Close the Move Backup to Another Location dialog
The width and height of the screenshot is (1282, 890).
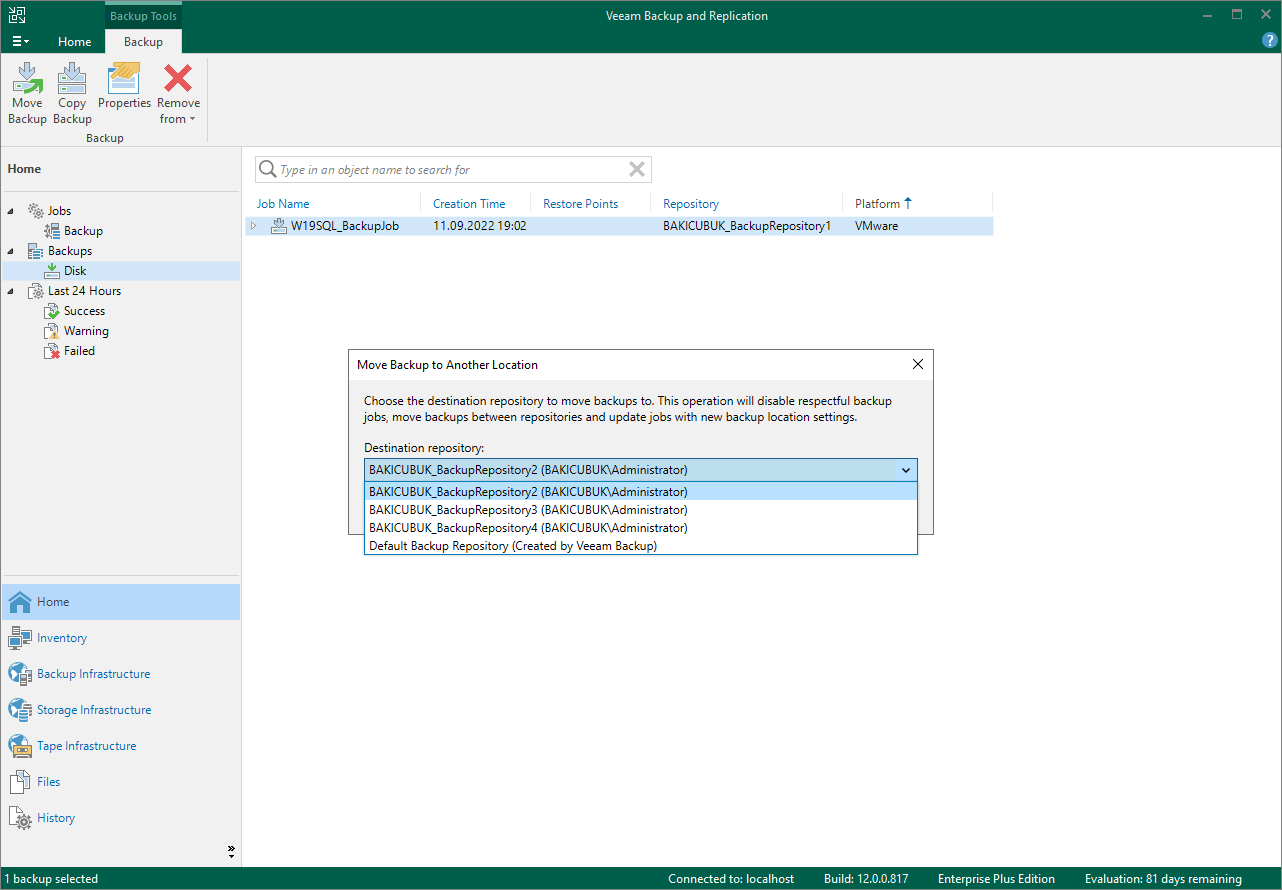coord(918,365)
